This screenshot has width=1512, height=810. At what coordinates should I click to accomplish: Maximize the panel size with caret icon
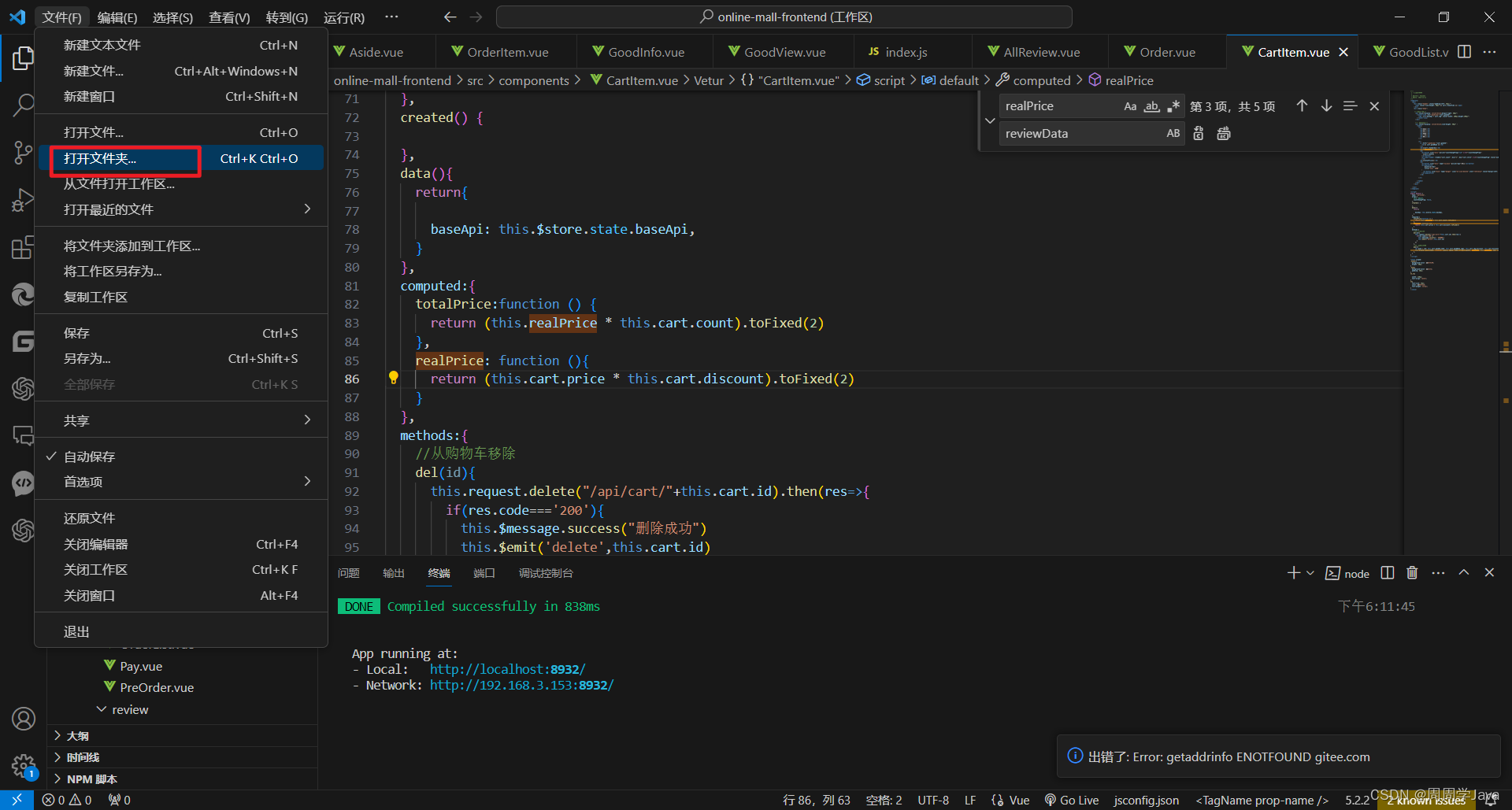(1464, 573)
